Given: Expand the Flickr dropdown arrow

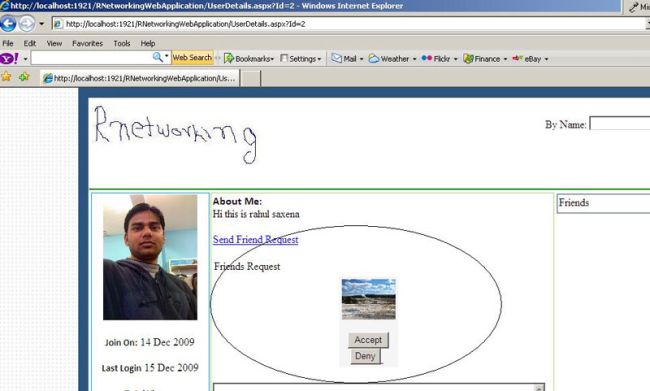Looking at the screenshot, I should (x=455, y=59).
